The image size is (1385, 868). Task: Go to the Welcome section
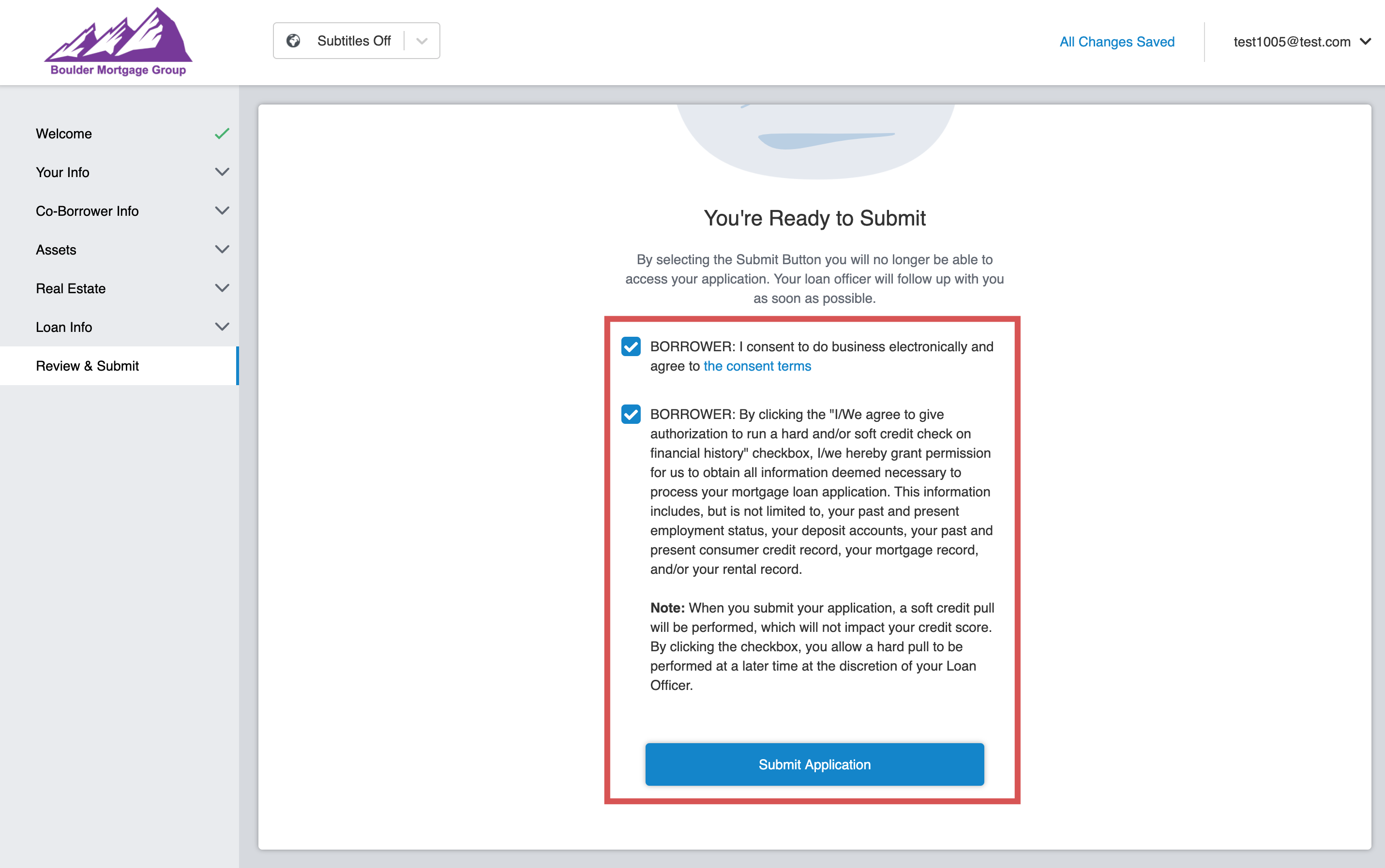[x=64, y=134]
